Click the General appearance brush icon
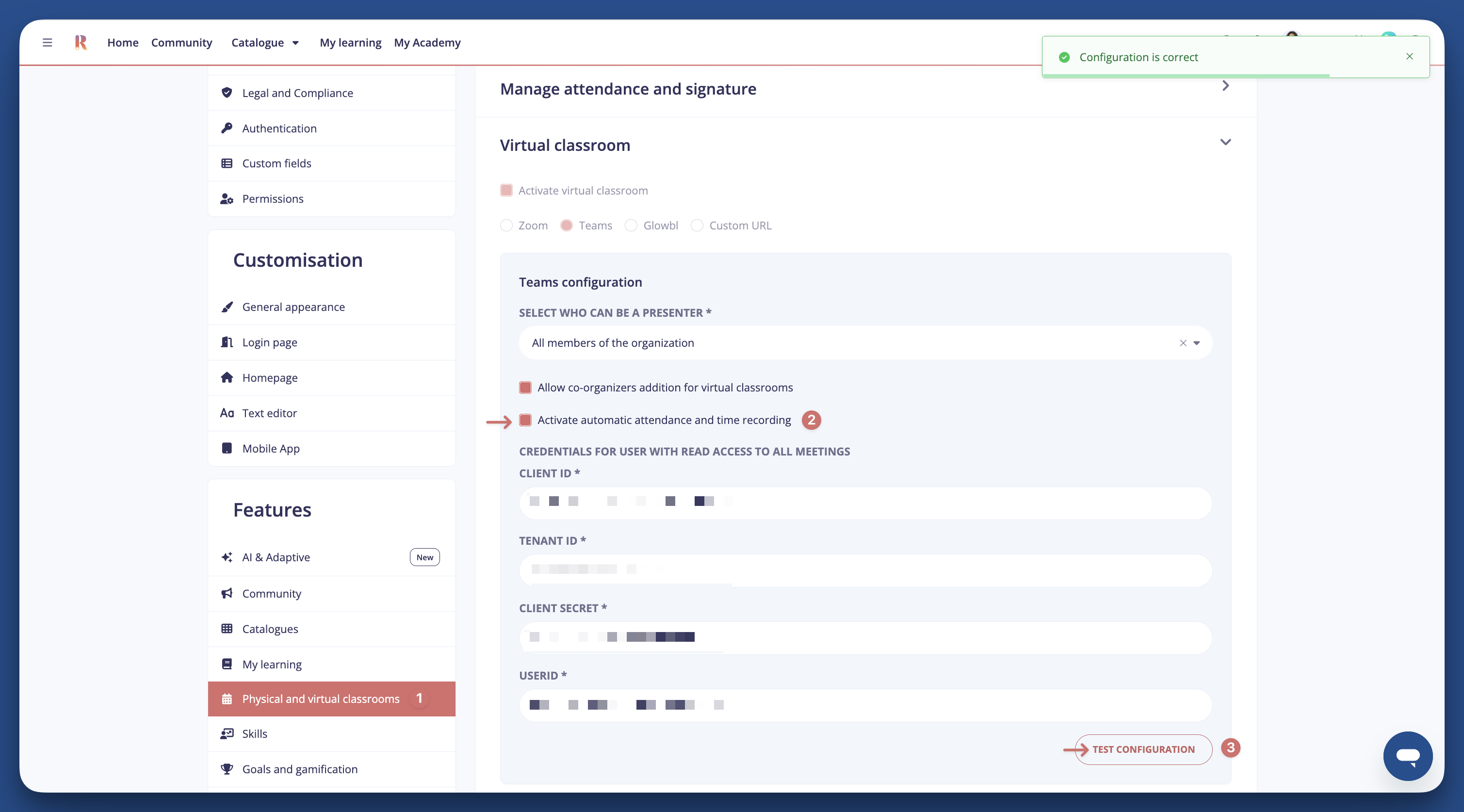 pos(227,306)
